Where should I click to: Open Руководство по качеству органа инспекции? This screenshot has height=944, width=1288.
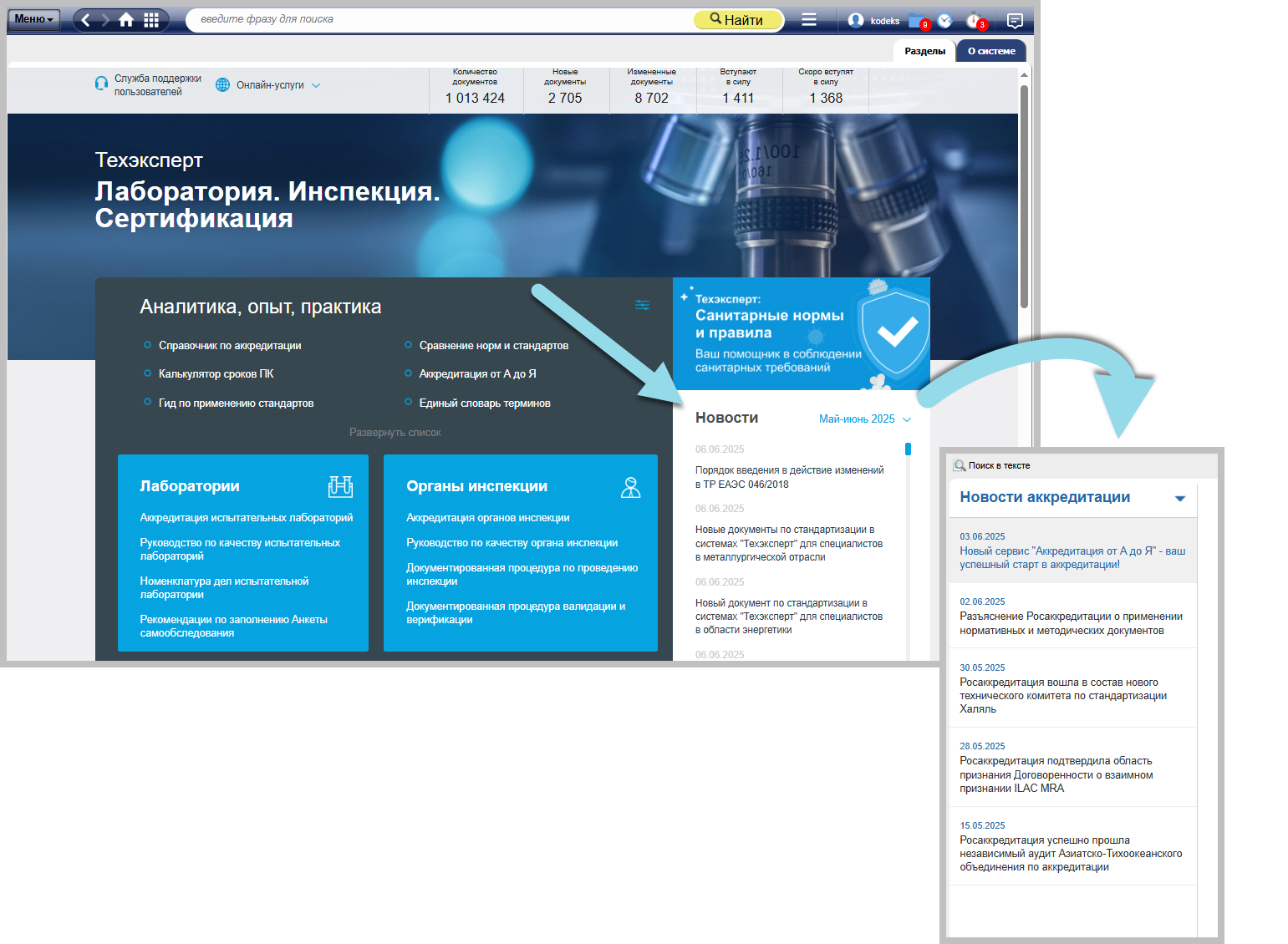click(512, 543)
